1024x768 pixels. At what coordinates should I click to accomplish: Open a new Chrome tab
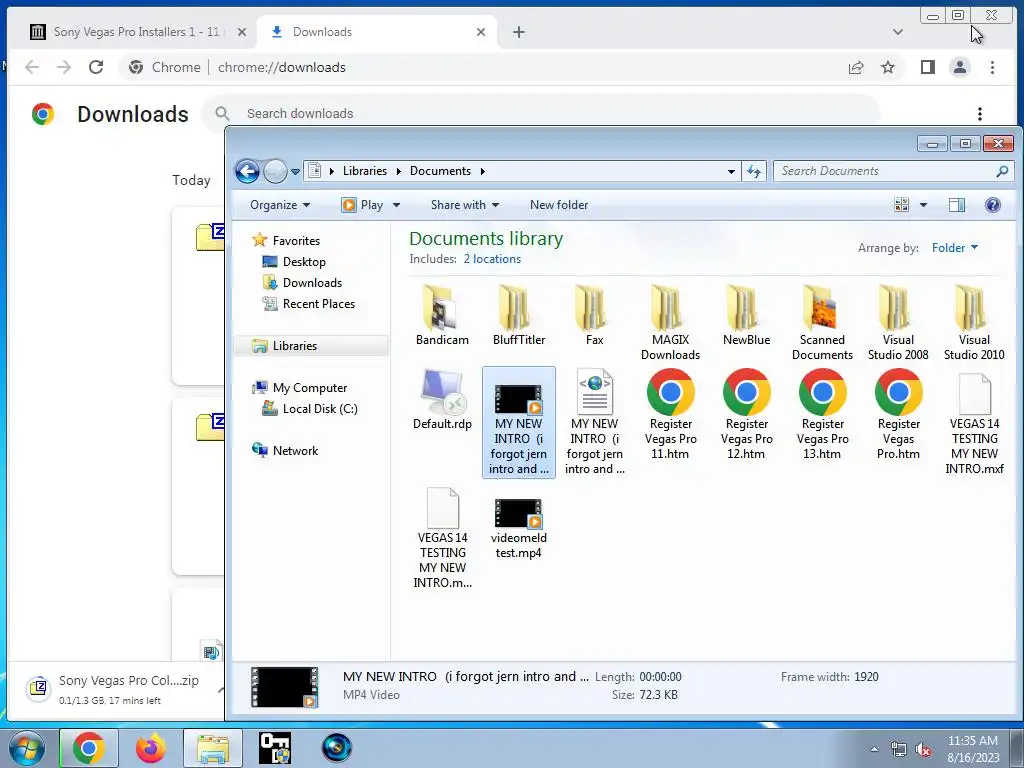pyautogui.click(x=519, y=32)
